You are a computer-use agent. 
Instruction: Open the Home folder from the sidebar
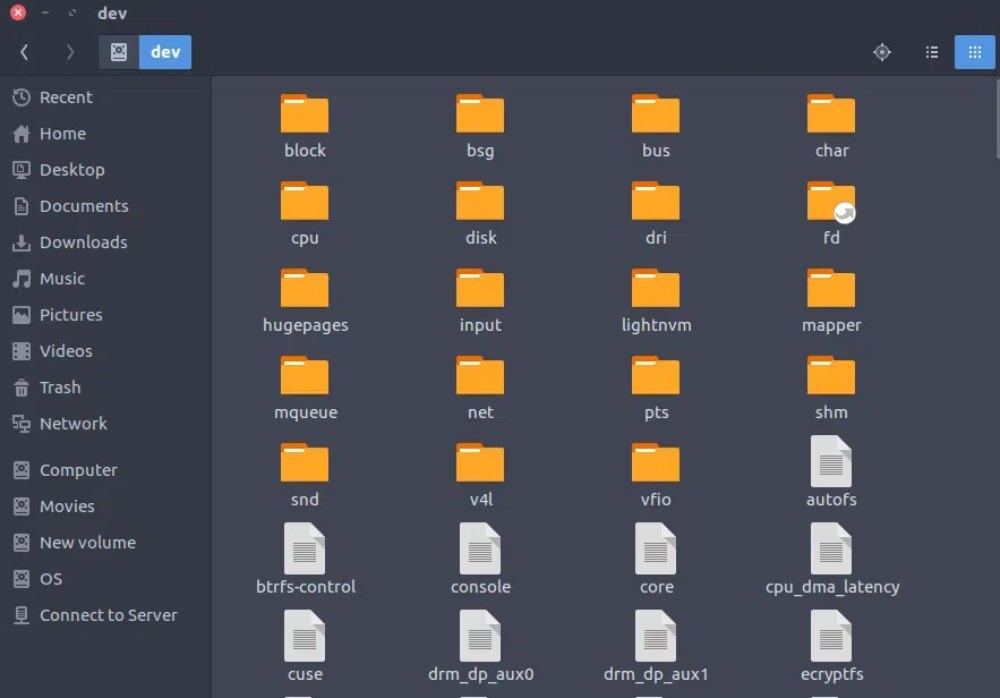61,133
